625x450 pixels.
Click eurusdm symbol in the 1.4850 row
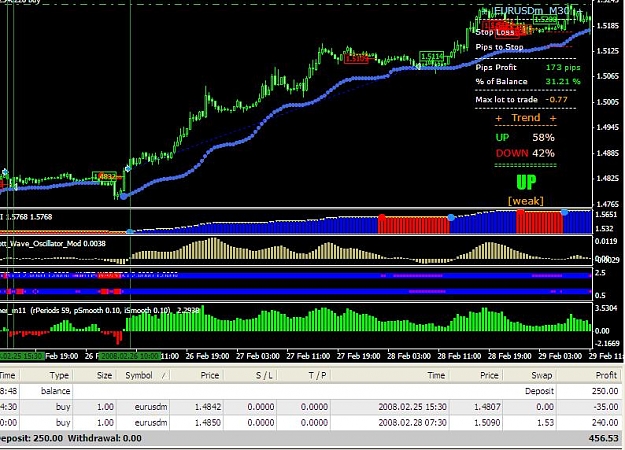(x=151, y=422)
